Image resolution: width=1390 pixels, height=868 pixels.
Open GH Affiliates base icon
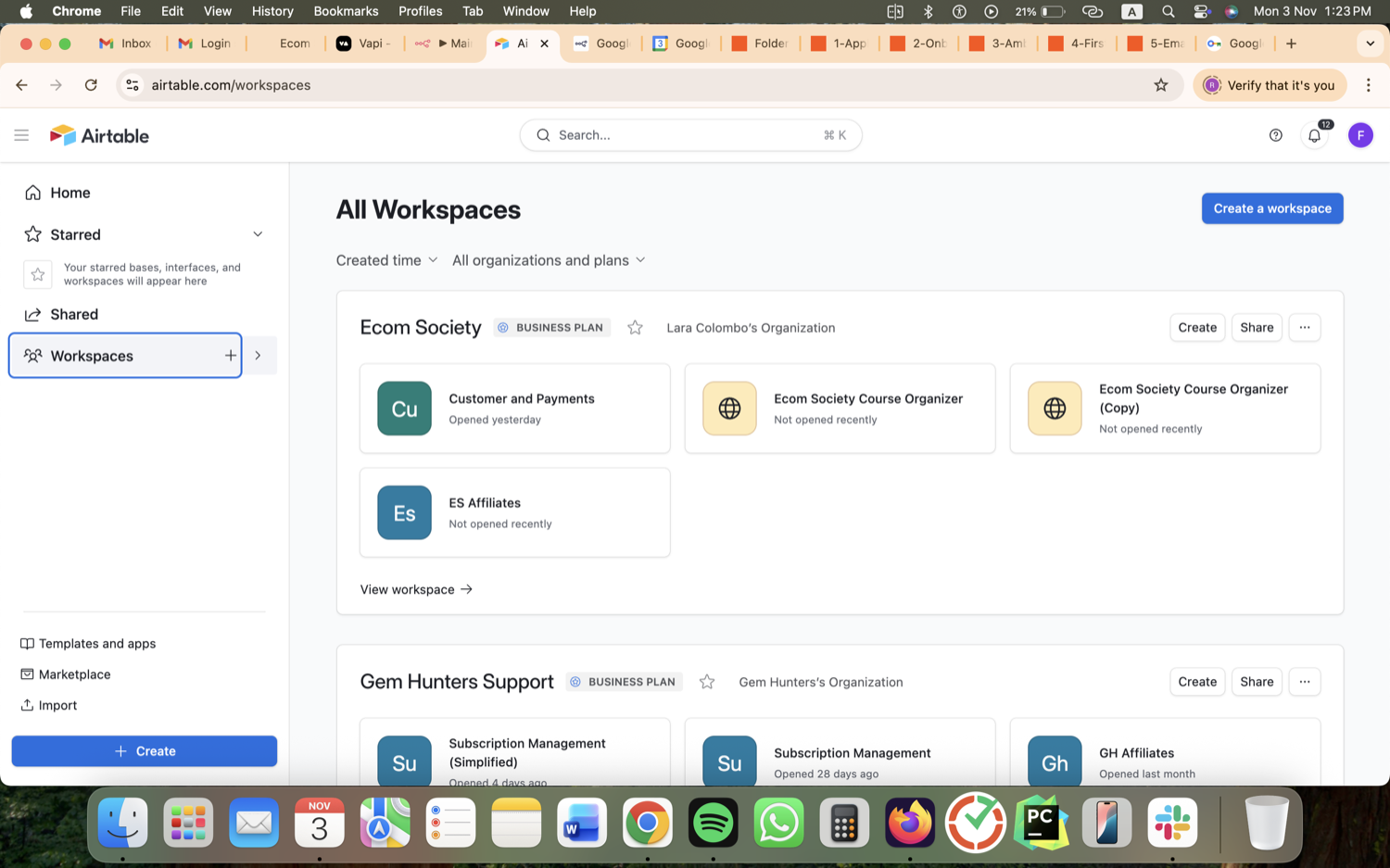pyautogui.click(x=1055, y=761)
